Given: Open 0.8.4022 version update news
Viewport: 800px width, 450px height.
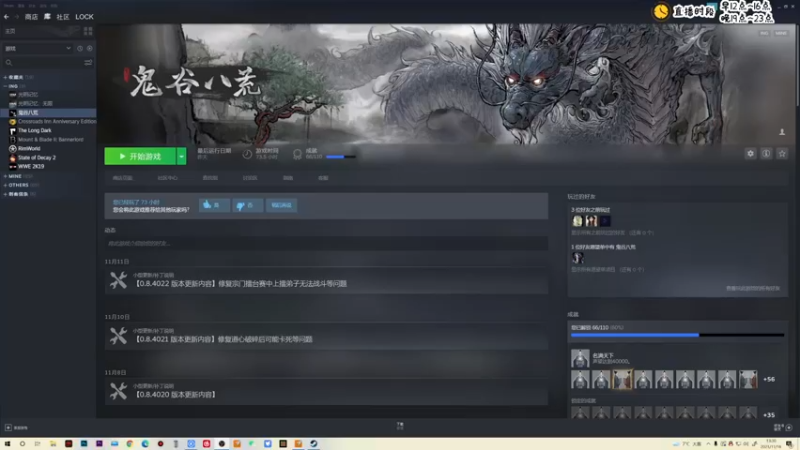Looking at the screenshot, I should pos(327,280).
